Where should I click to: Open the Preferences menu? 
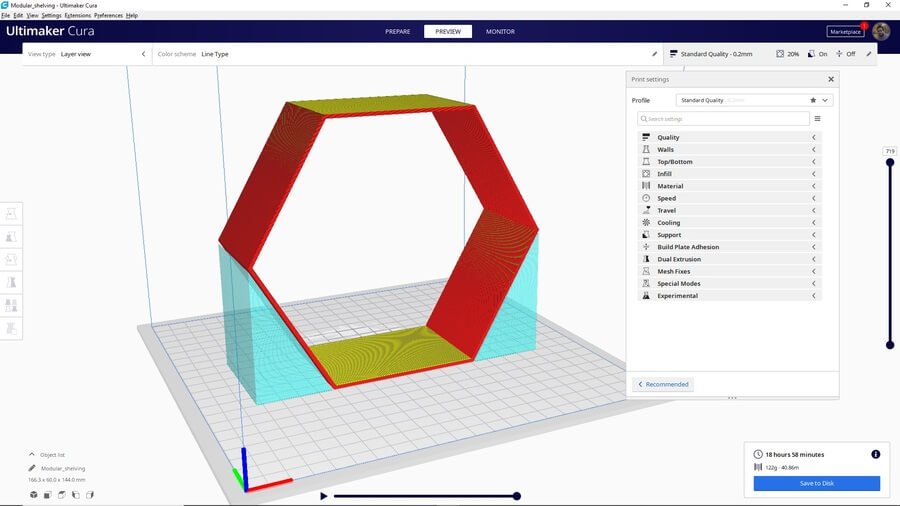(108, 15)
